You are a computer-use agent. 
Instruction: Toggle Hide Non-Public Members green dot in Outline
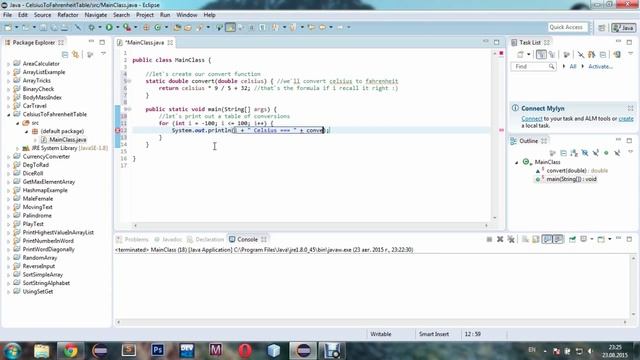[606, 153]
